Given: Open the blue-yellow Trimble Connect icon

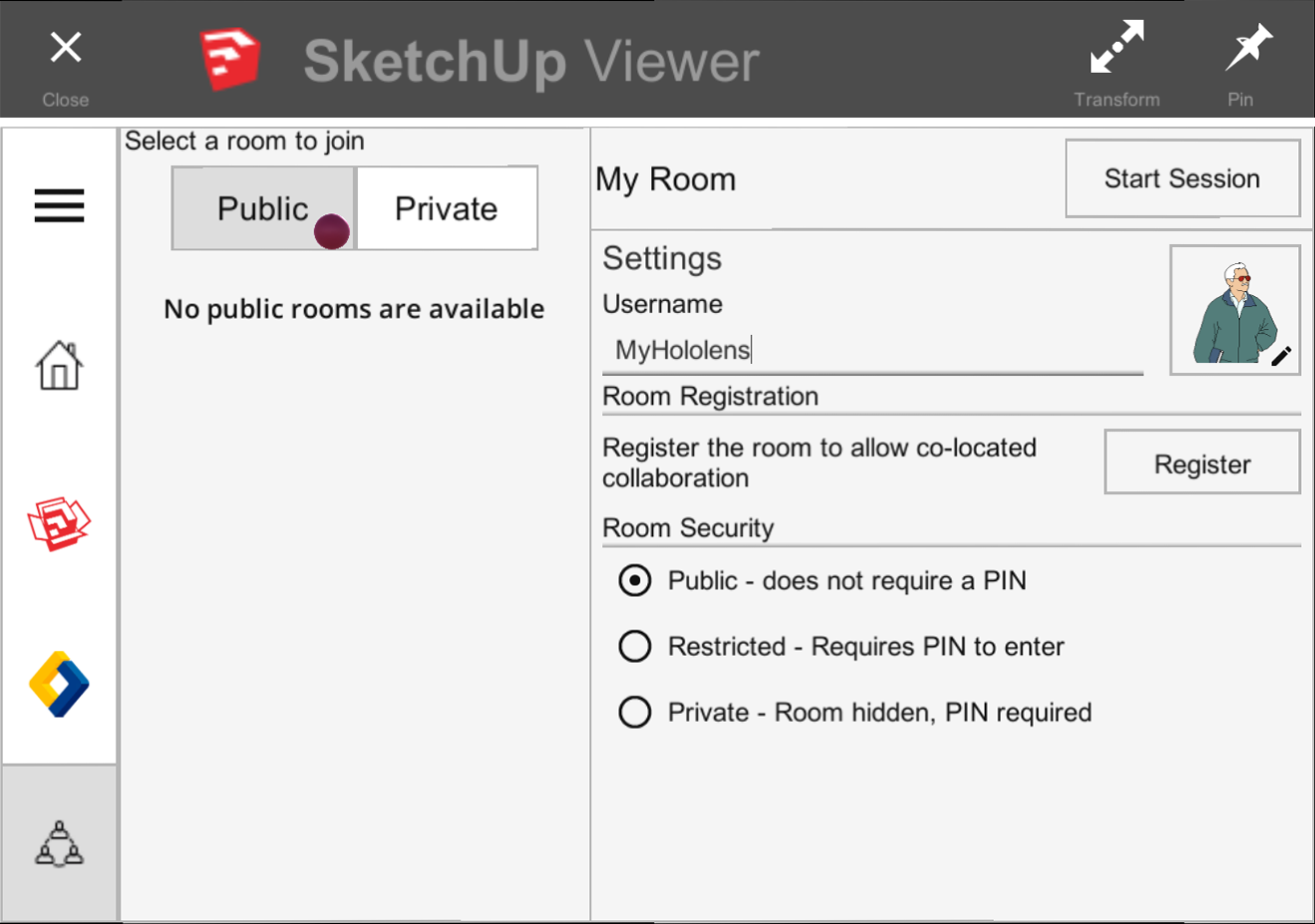Looking at the screenshot, I should (x=59, y=684).
